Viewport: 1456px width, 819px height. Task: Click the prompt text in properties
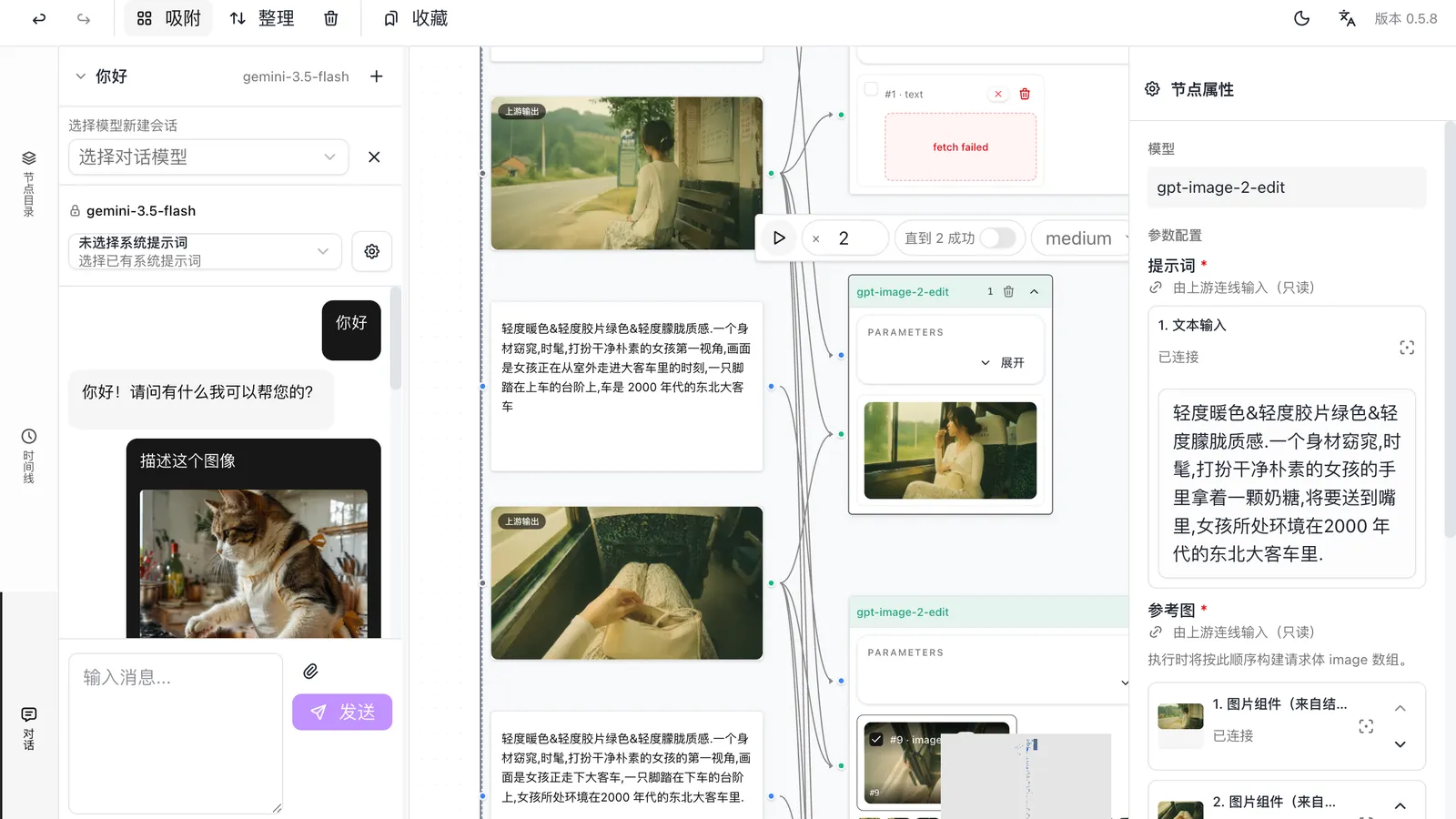[x=1287, y=483]
